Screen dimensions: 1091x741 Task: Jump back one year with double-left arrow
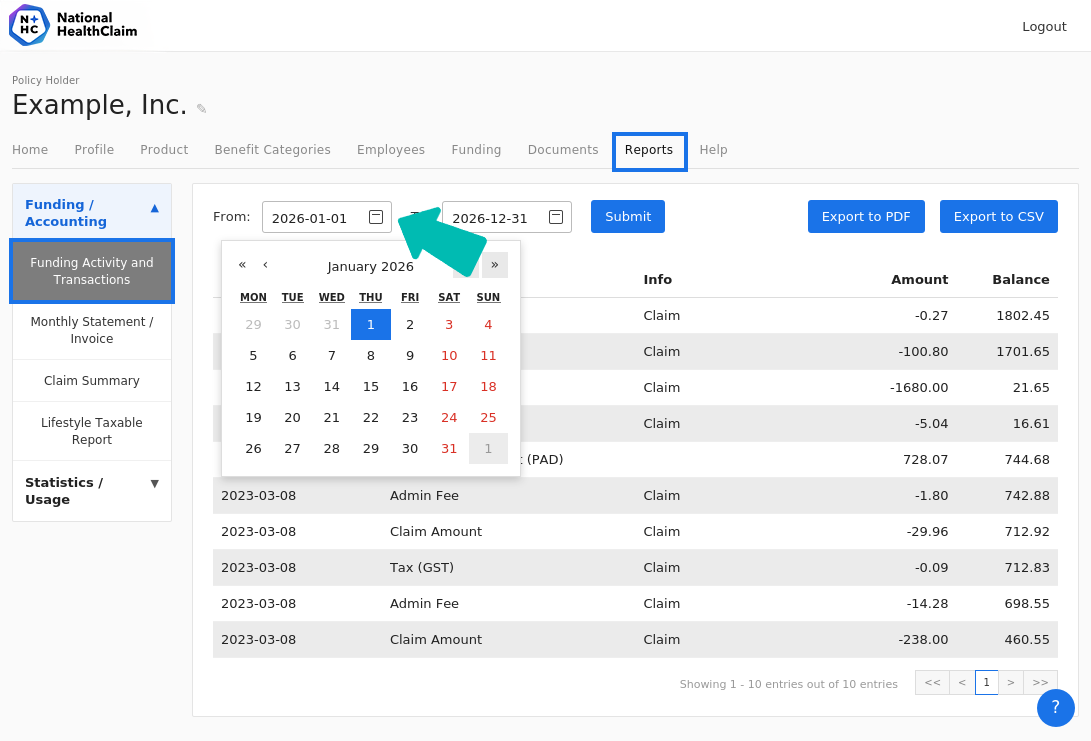coord(242,264)
